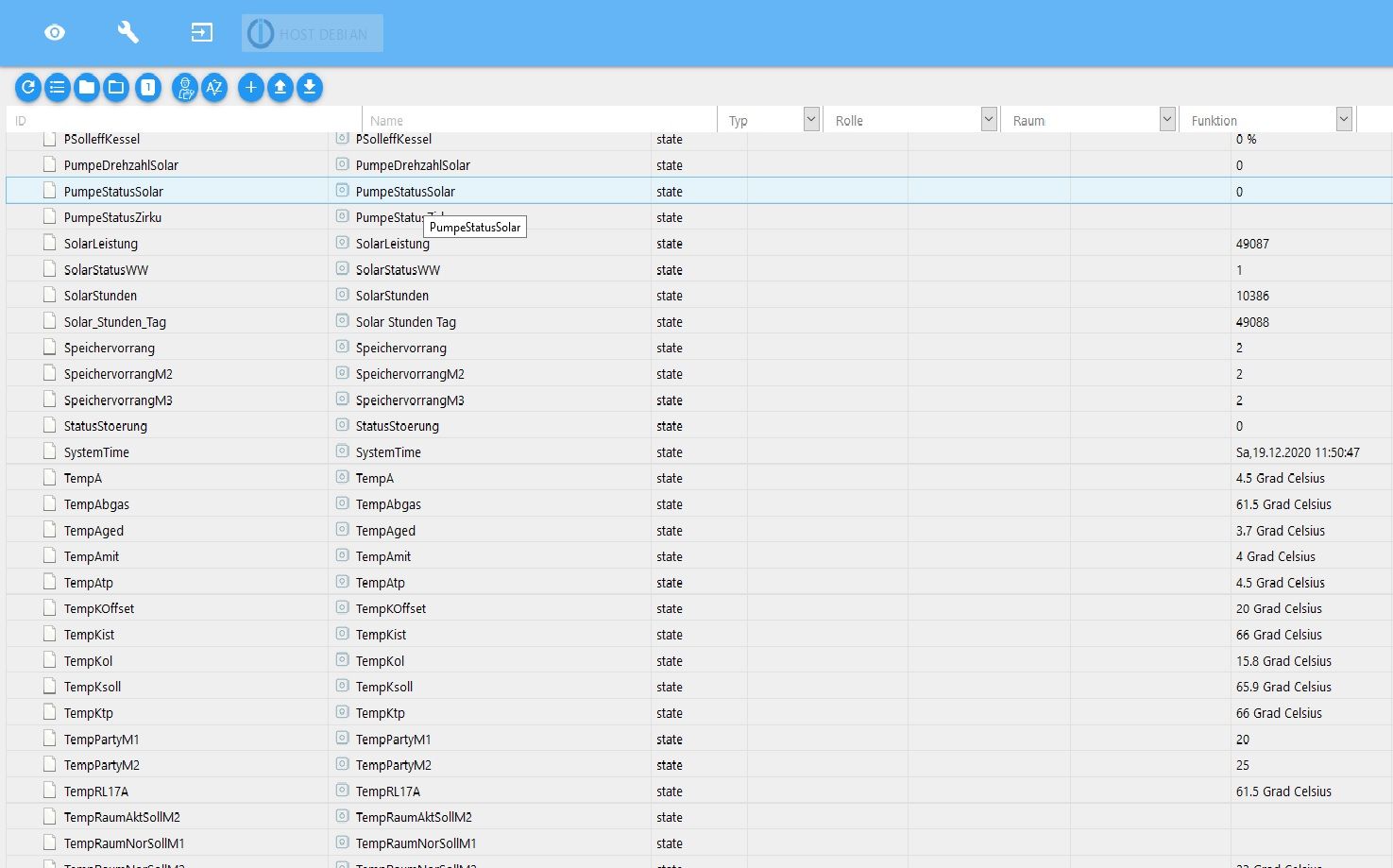Click the state icon beside SolarStunden name
The image size is (1393, 868).
pyautogui.click(x=343, y=295)
